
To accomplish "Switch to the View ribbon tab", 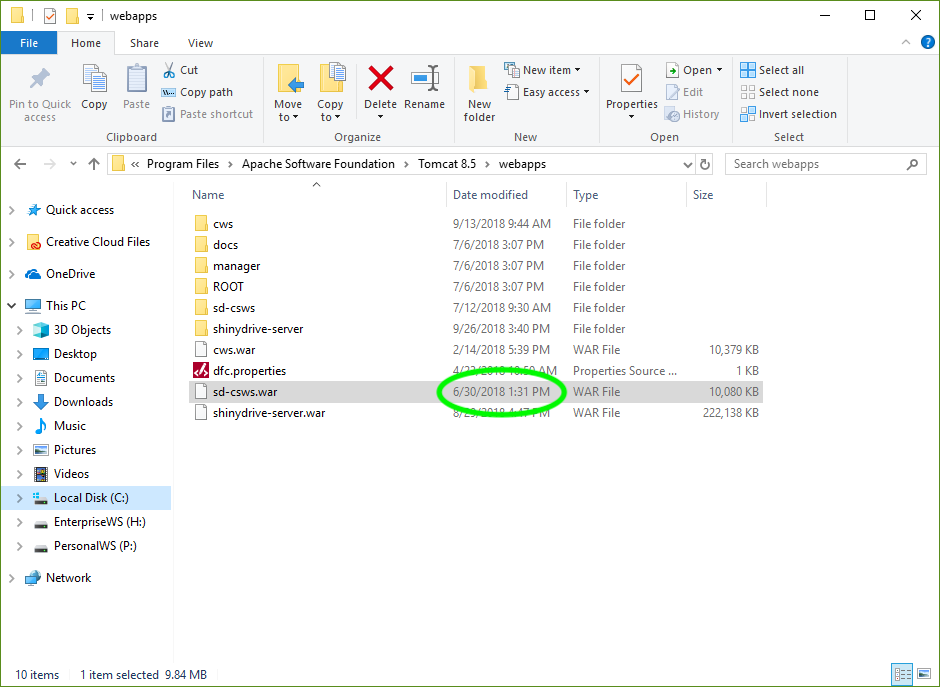I will coord(200,43).
